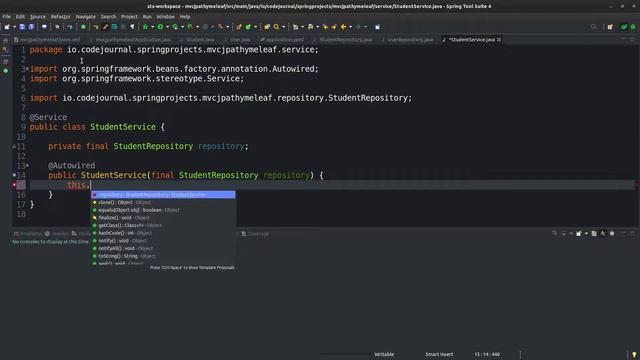Click the Save All toolbar icon
Viewport: 640px width, 360px height.
coord(31,27)
